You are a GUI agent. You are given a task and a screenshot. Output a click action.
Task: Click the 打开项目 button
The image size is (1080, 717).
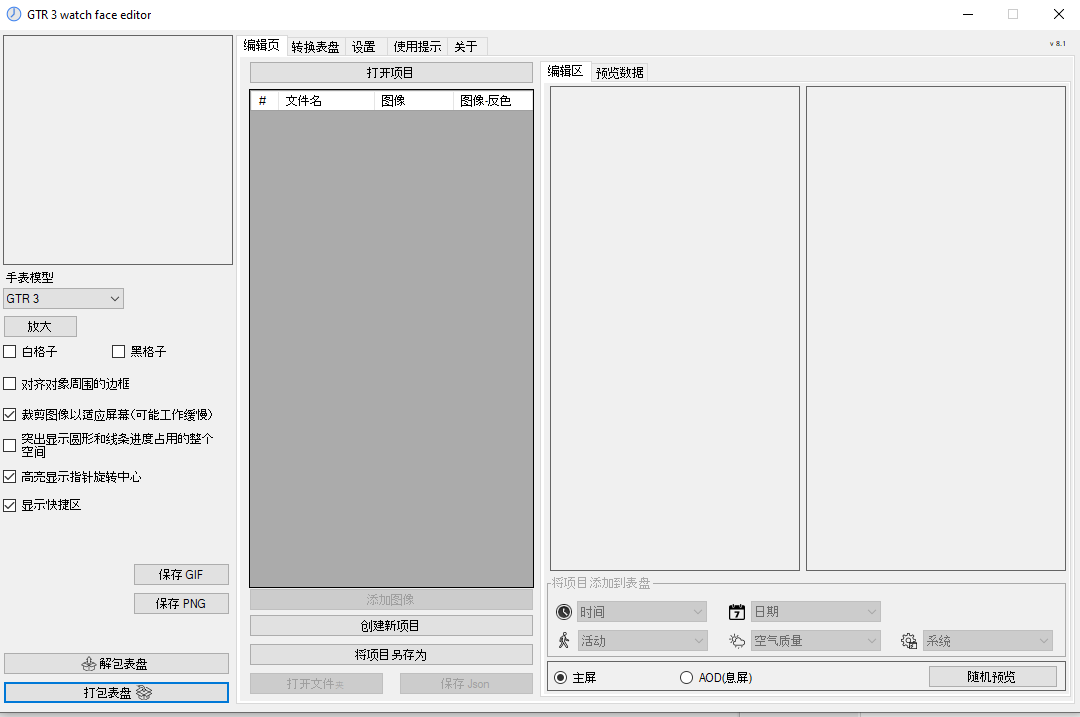(x=391, y=73)
